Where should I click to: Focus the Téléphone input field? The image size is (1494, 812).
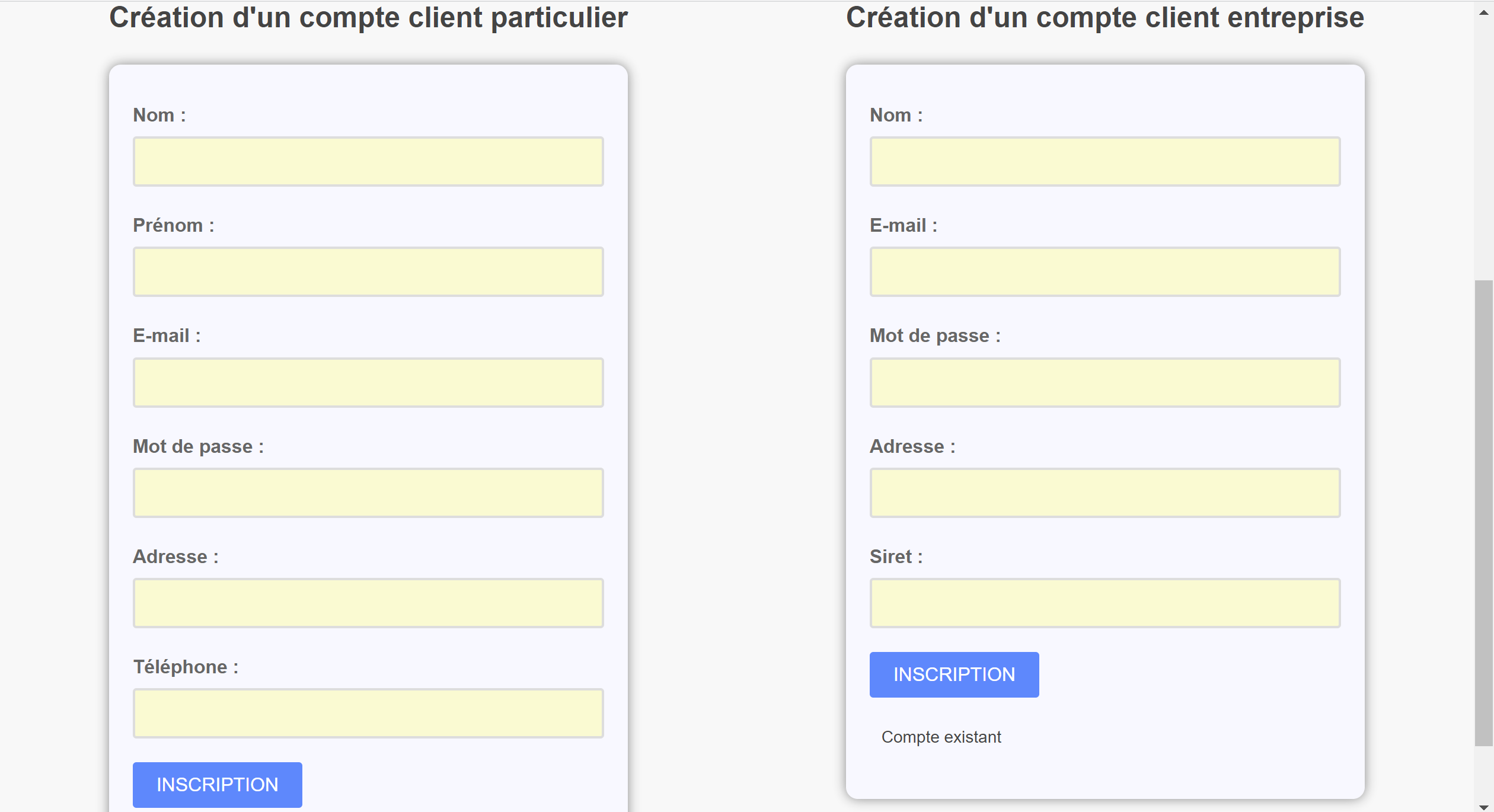[368, 713]
